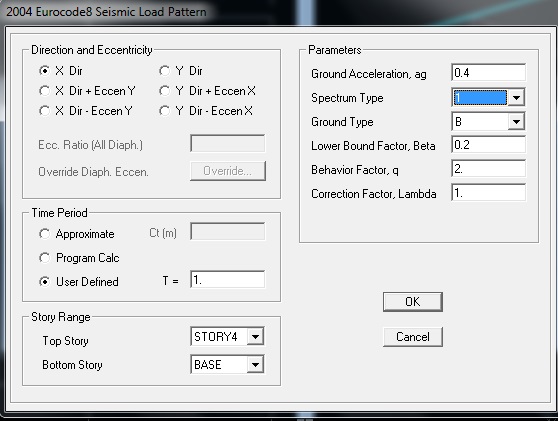Click the Ct (m) input field
The height and width of the screenshot is (421, 558).
tap(227, 232)
